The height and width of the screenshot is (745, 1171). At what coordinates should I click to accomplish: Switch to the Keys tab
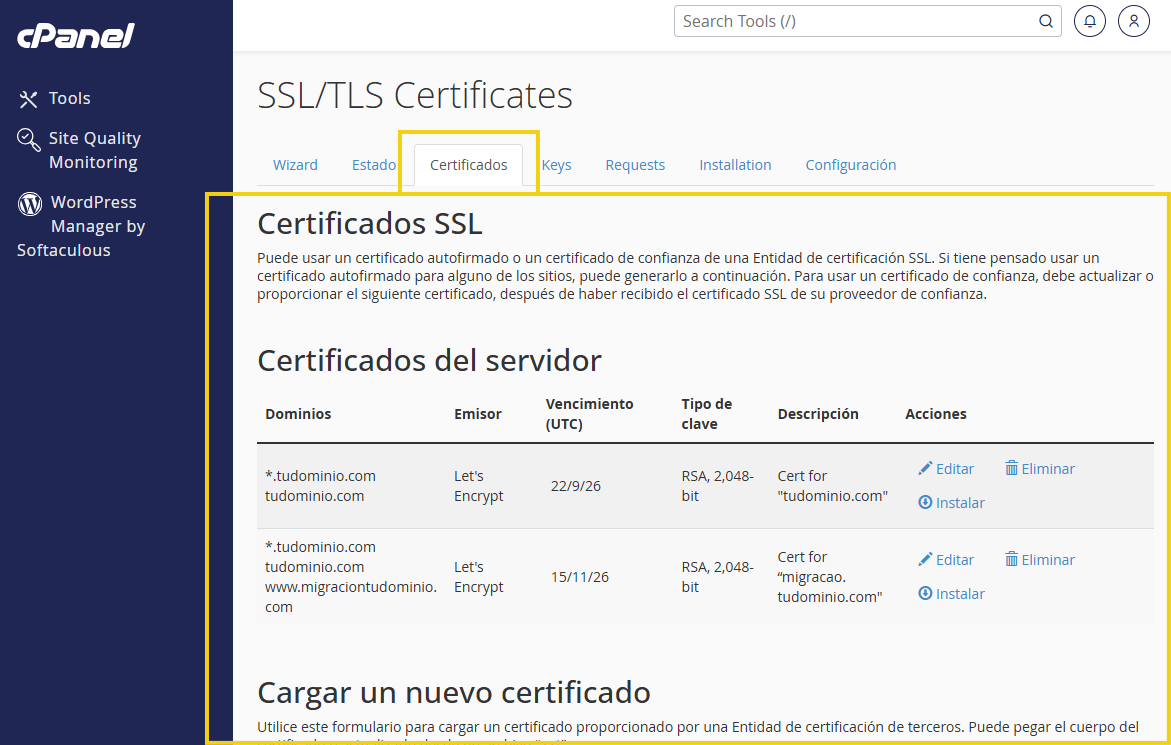click(x=556, y=165)
